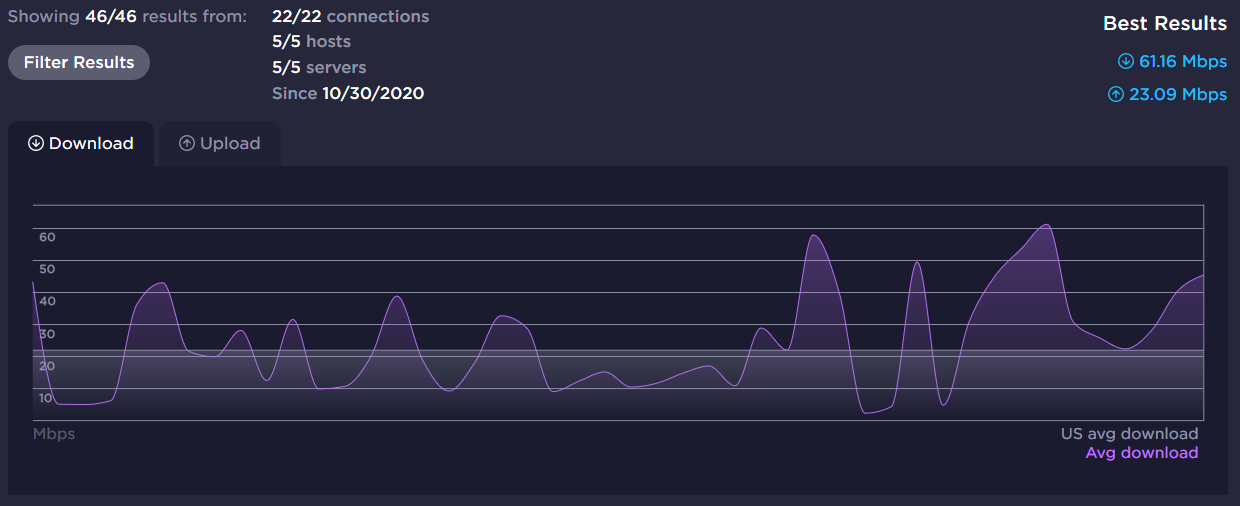
Task: Open the Filter Results button
Action: [79, 62]
